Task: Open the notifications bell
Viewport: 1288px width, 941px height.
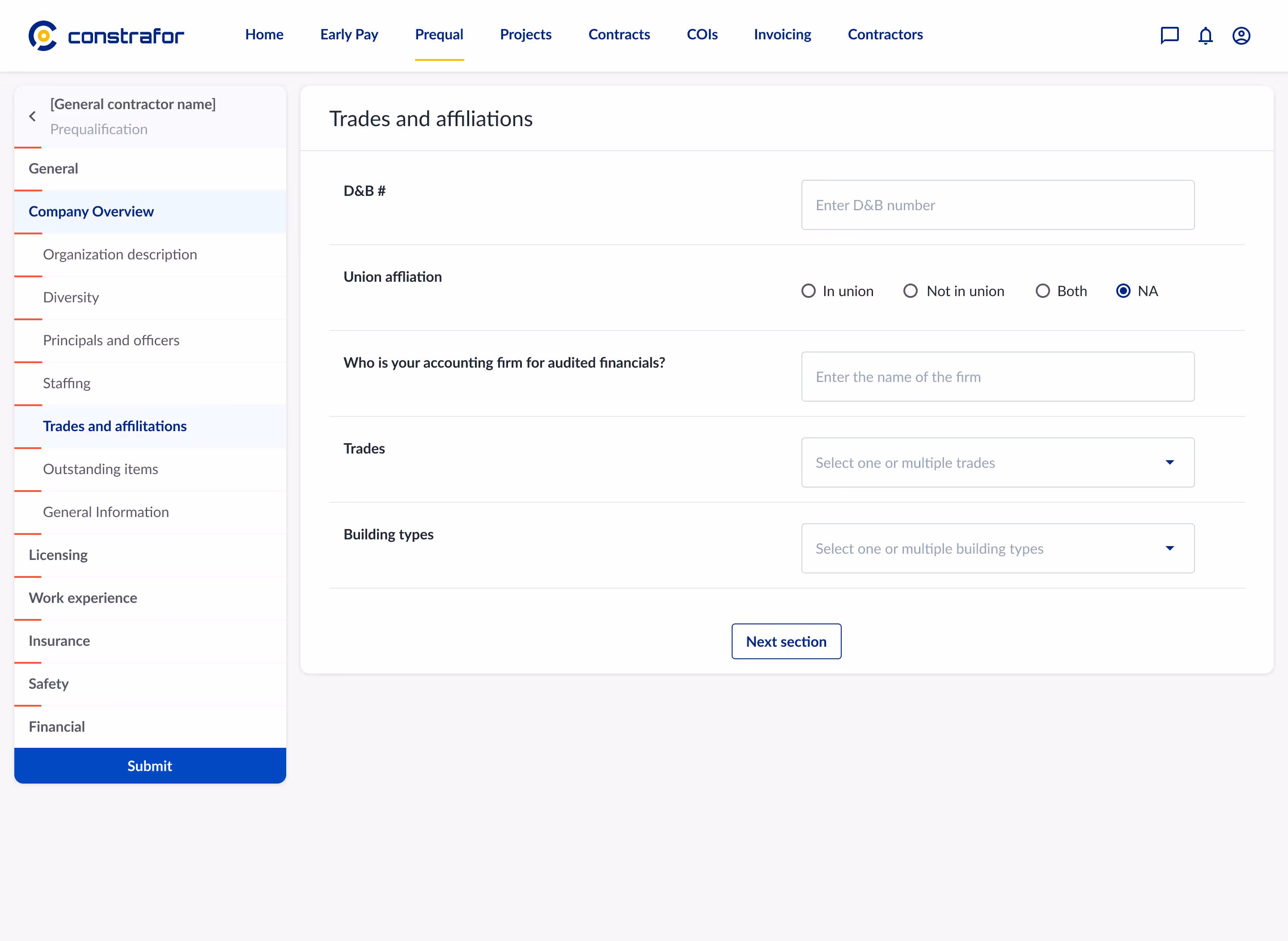Action: coord(1205,35)
